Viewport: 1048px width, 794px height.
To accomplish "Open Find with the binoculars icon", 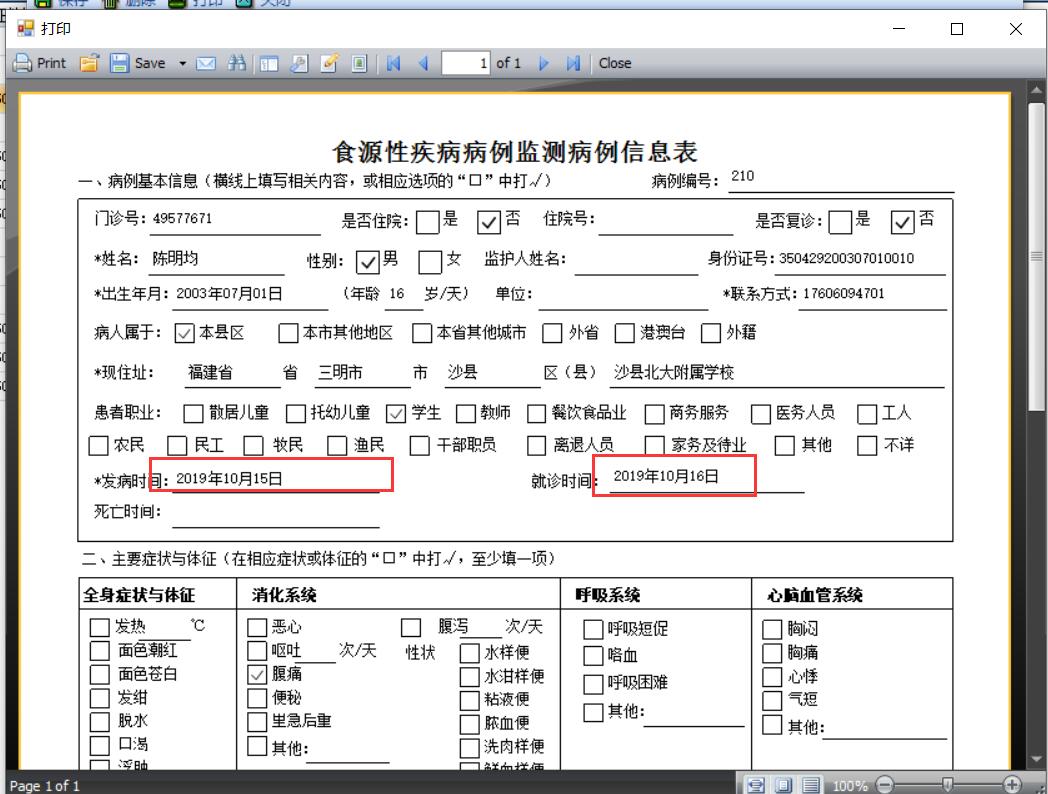I will [236, 63].
